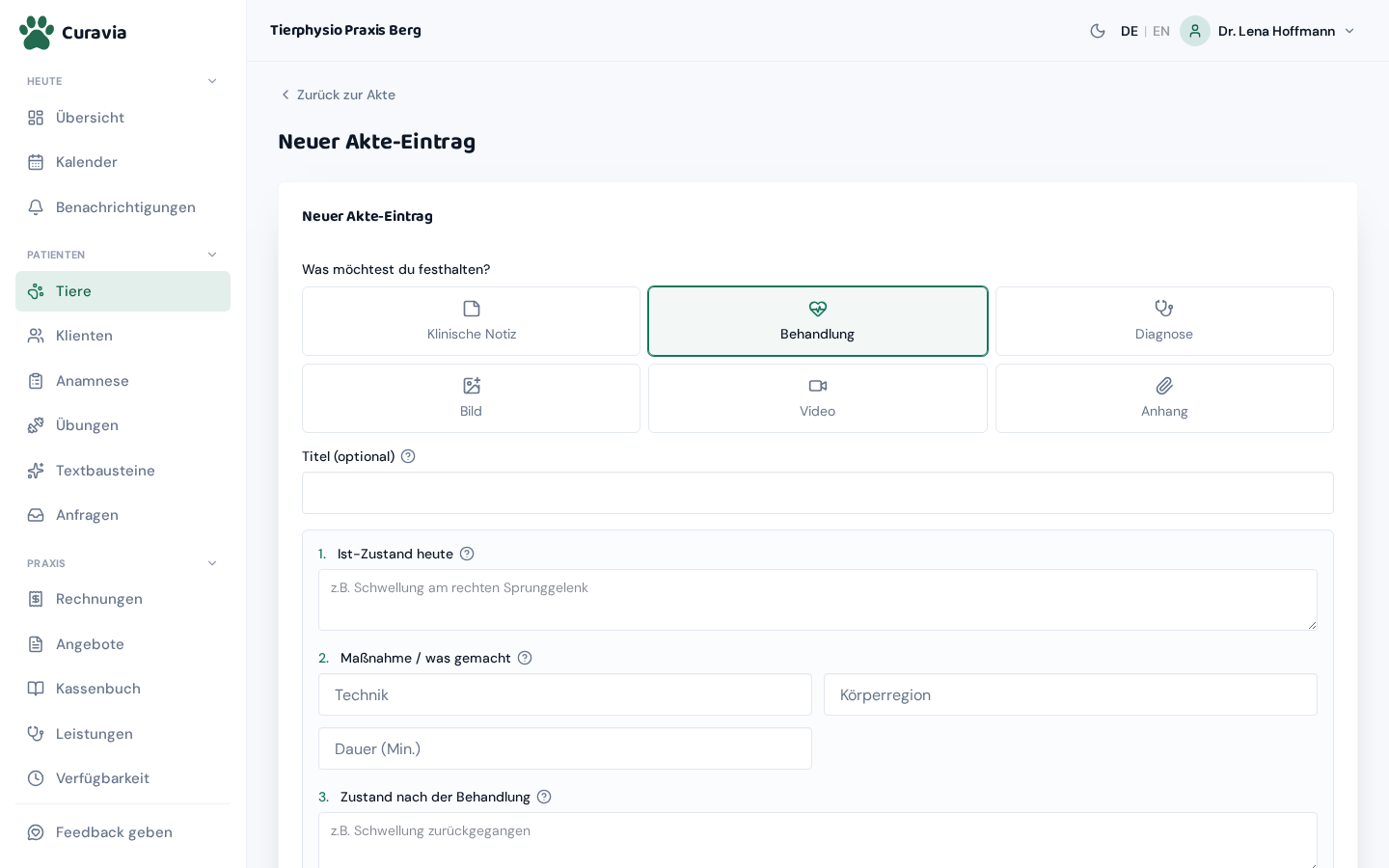This screenshot has width=1389, height=868.
Task: Show help for Titel (optional)
Action: 408,456
